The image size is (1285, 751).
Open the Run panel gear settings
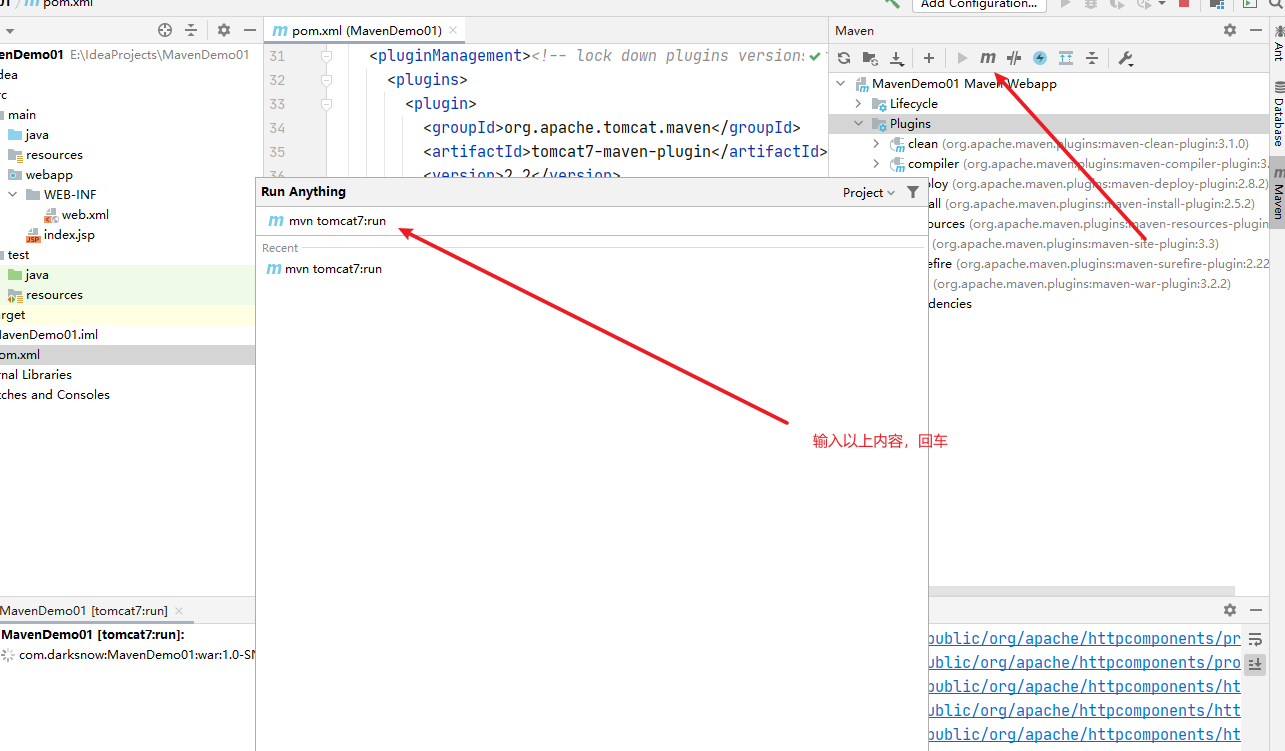1230,610
